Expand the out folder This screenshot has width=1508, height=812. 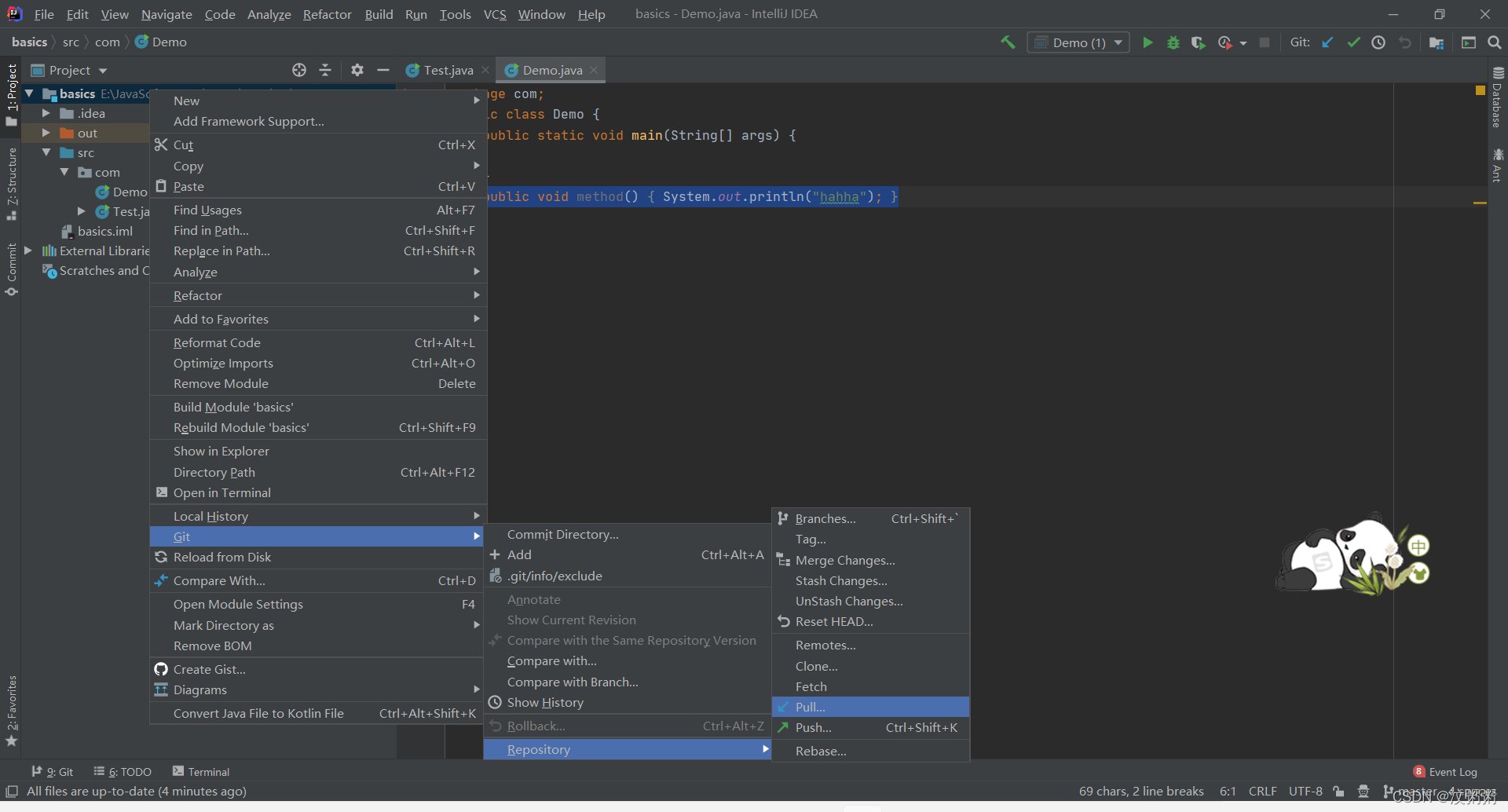click(46, 133)
